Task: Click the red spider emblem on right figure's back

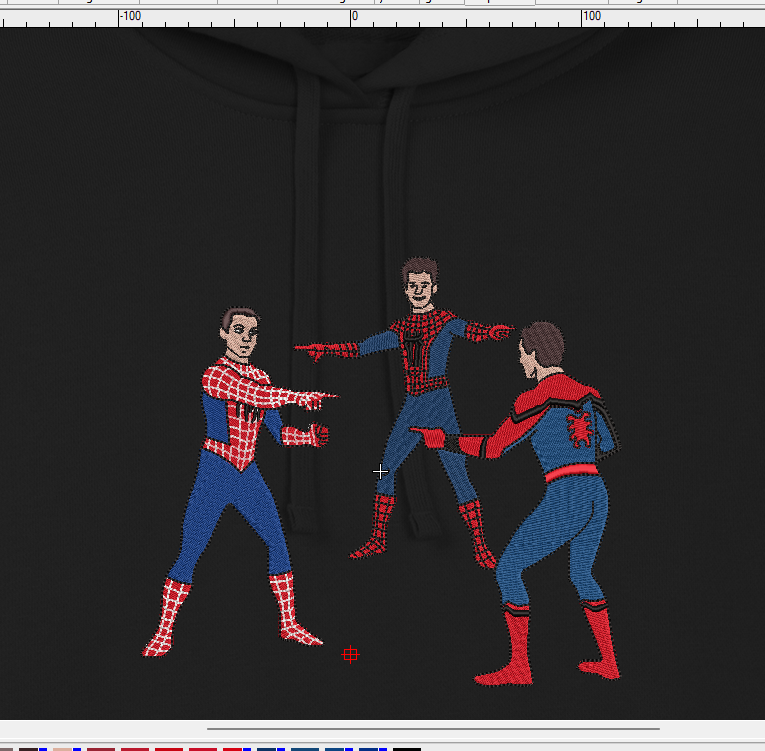Action: [579, 427]
